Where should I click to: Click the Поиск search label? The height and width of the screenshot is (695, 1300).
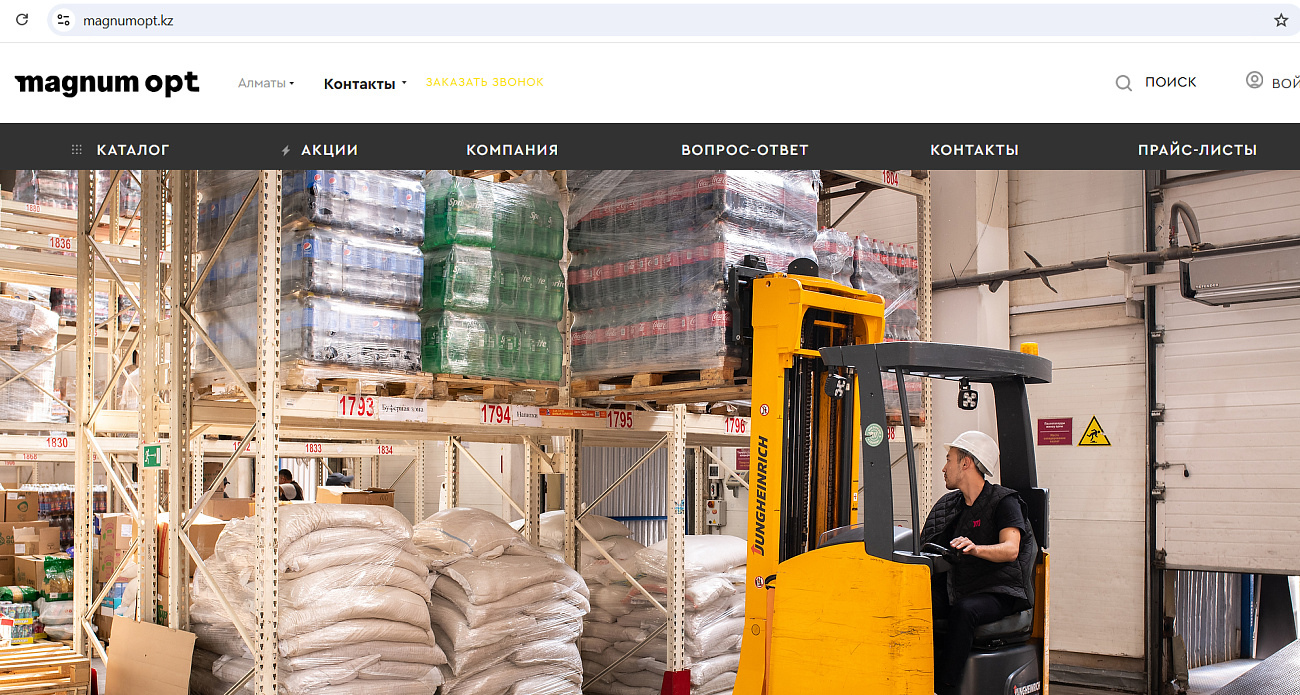pos(1171,82)
